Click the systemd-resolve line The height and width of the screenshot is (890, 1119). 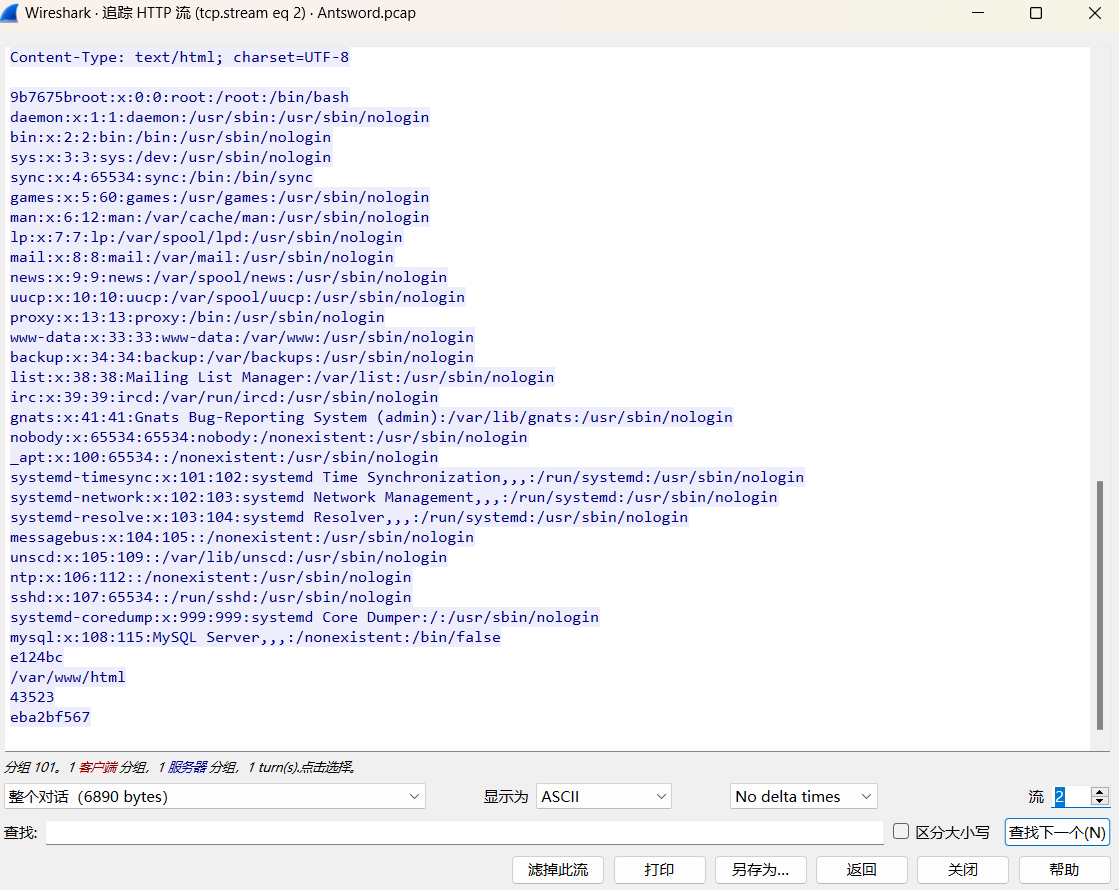click(349, 517)
